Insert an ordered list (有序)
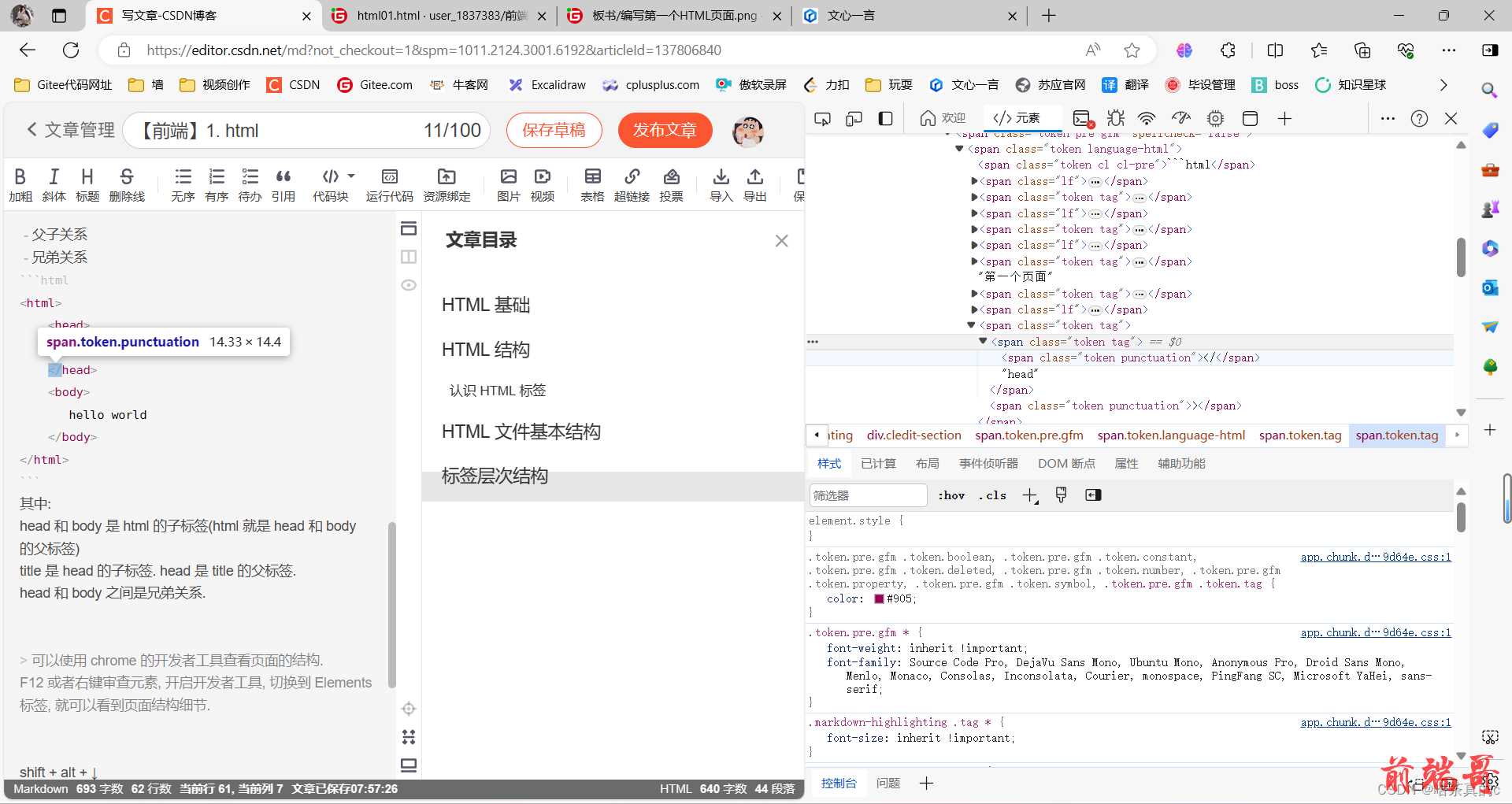 click(x=217, y=185)
